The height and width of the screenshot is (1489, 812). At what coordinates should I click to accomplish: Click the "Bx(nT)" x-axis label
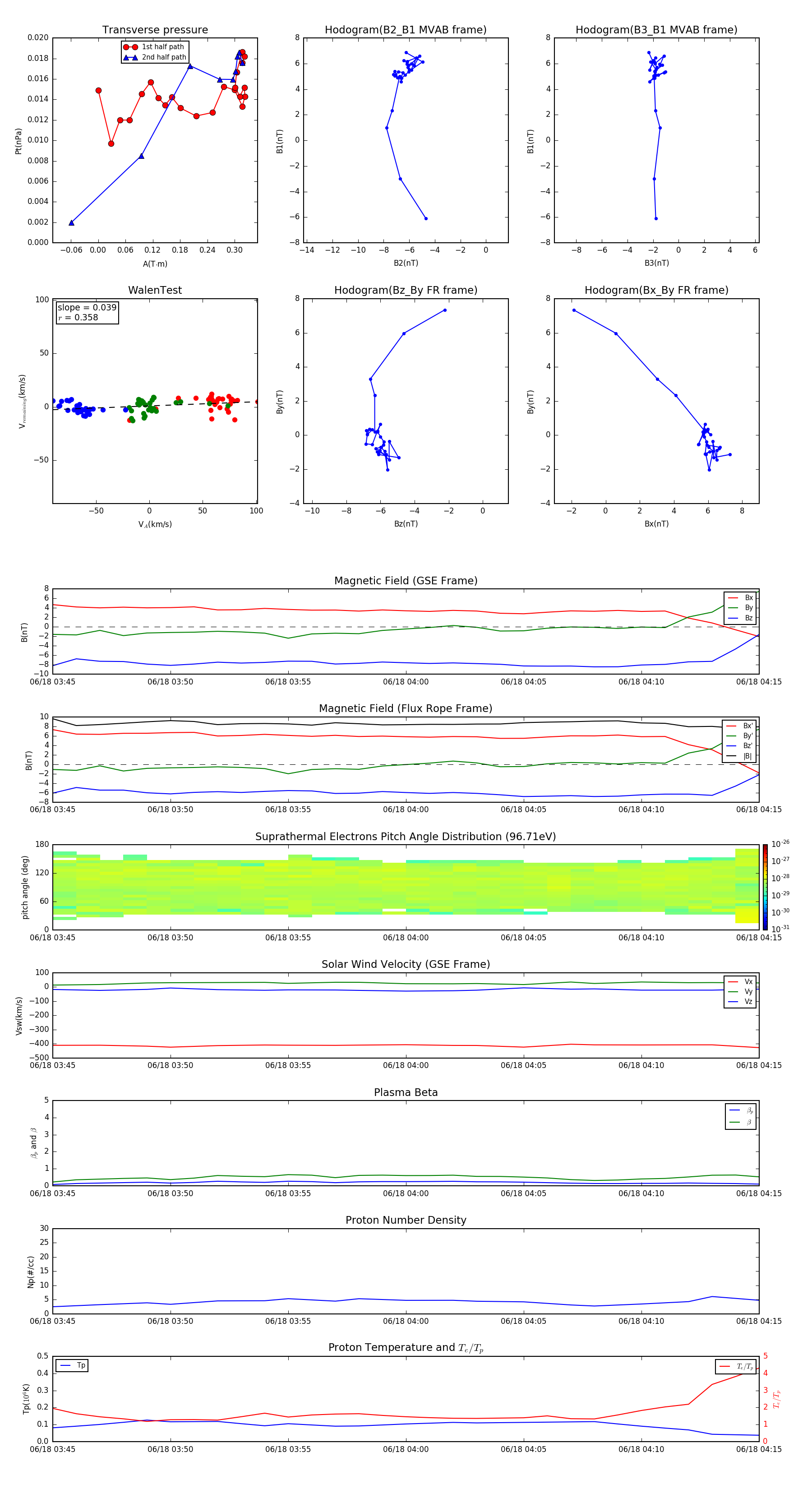[x=656, y=524]
